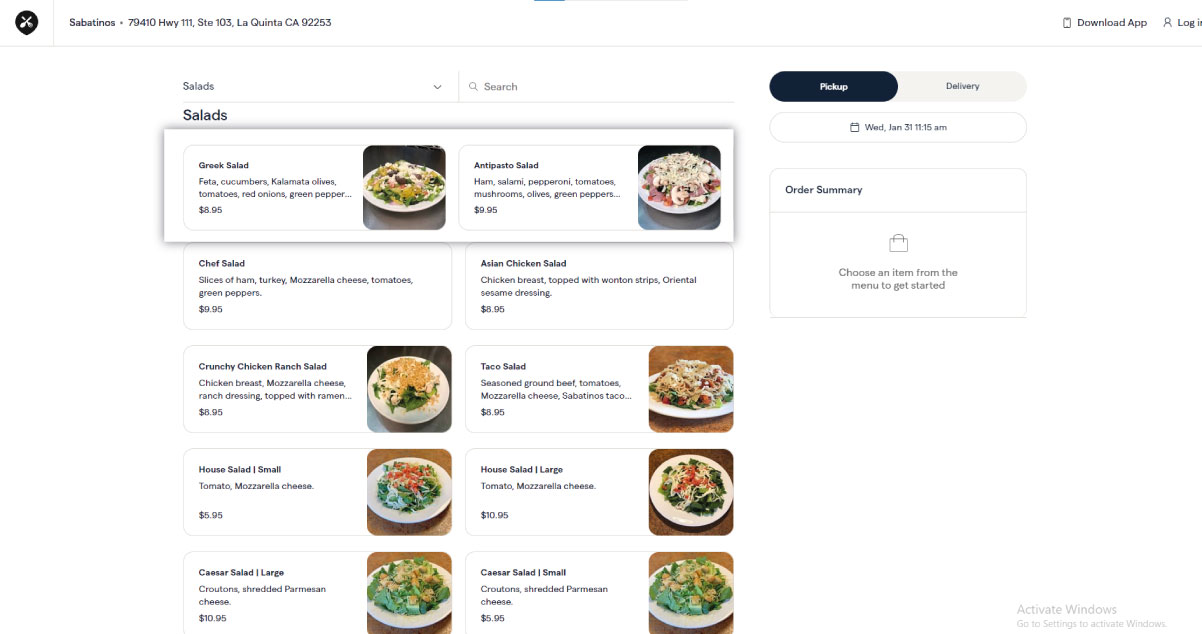This screenshot has width=1202, height=634.
Task: Switch to the Delivery tab
Action: coord(961,86)
